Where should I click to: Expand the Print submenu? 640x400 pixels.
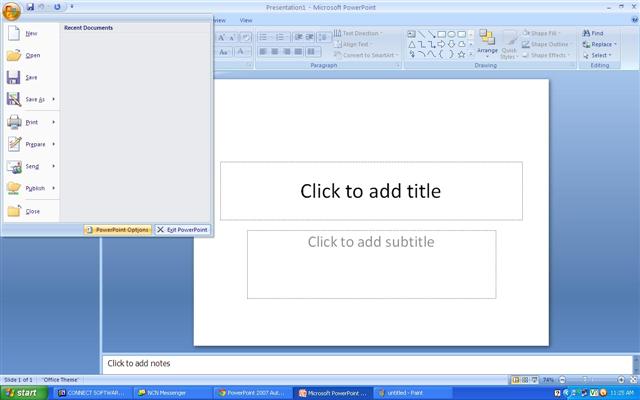tap(54, 122)
